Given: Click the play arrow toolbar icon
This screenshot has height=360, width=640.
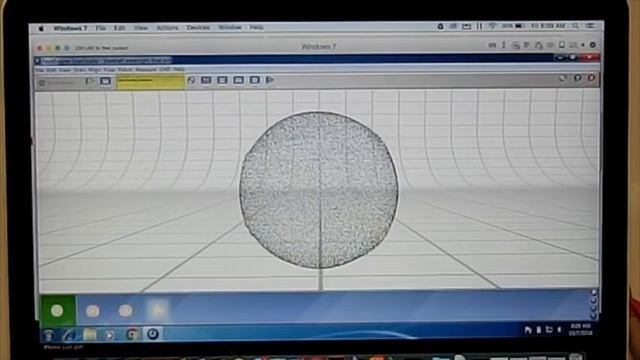Looking at the screenshot, I should point(269,80).
